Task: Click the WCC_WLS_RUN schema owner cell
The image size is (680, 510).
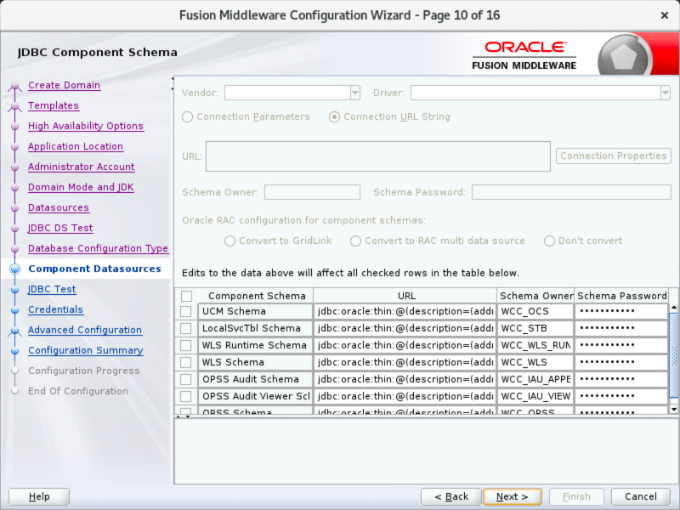Action: pos(536,345)
